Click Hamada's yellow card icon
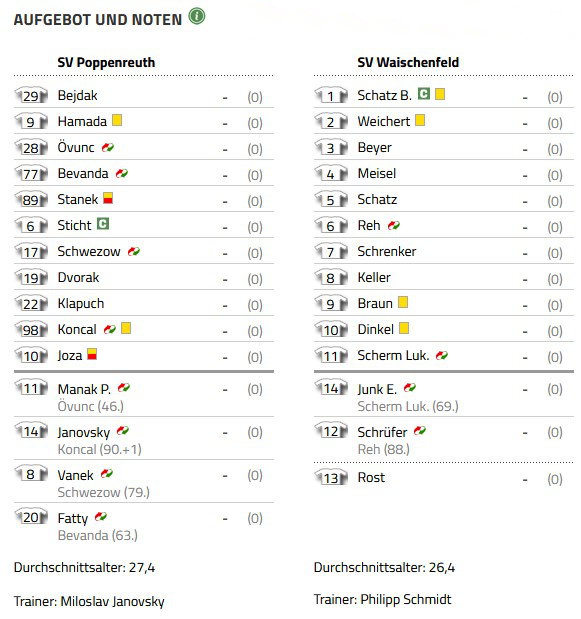This screenshot has height=619, width=581. tap(117, 120)
